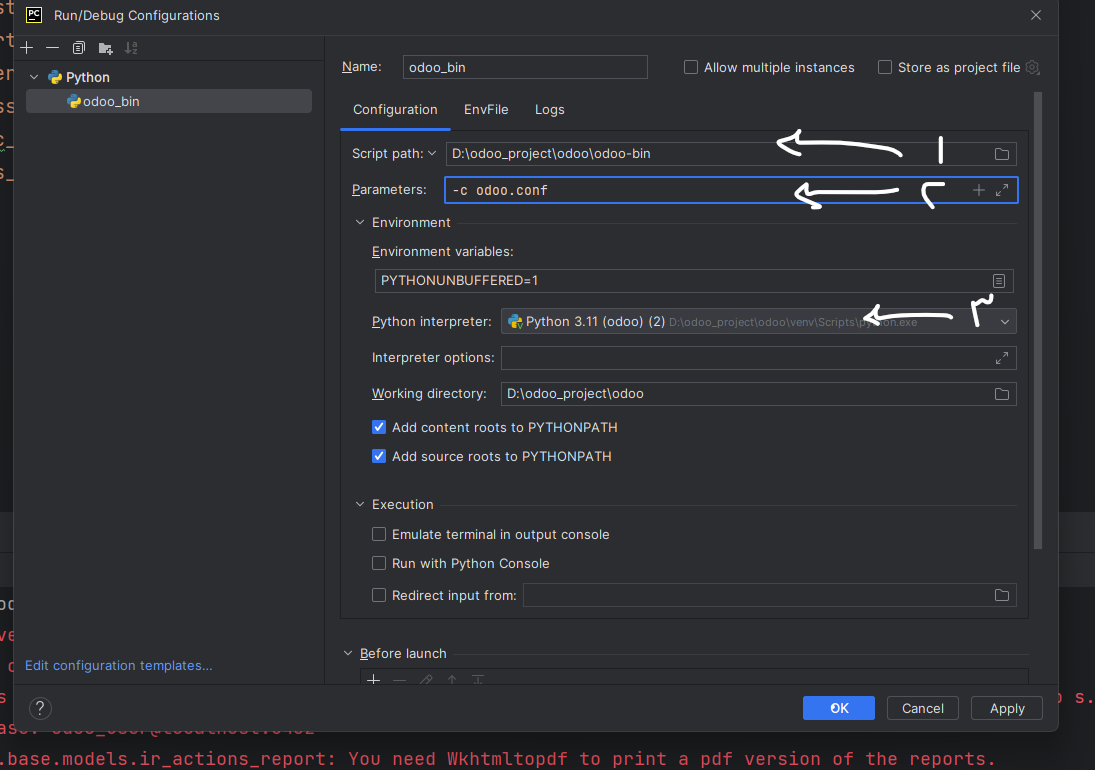Enable Allow multiple instances

click(x=691, y=67)
